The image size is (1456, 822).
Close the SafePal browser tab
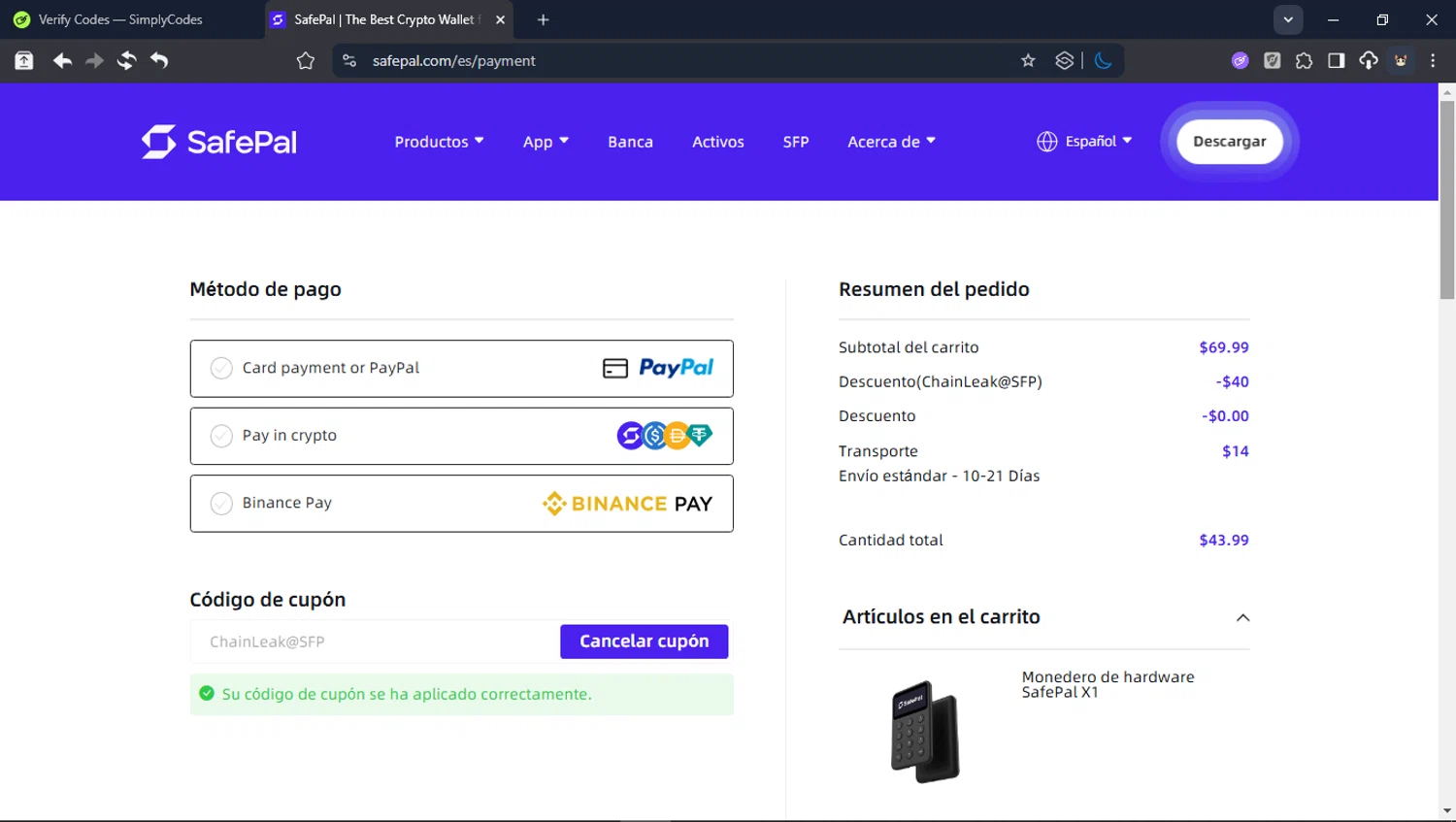(500, 19)
